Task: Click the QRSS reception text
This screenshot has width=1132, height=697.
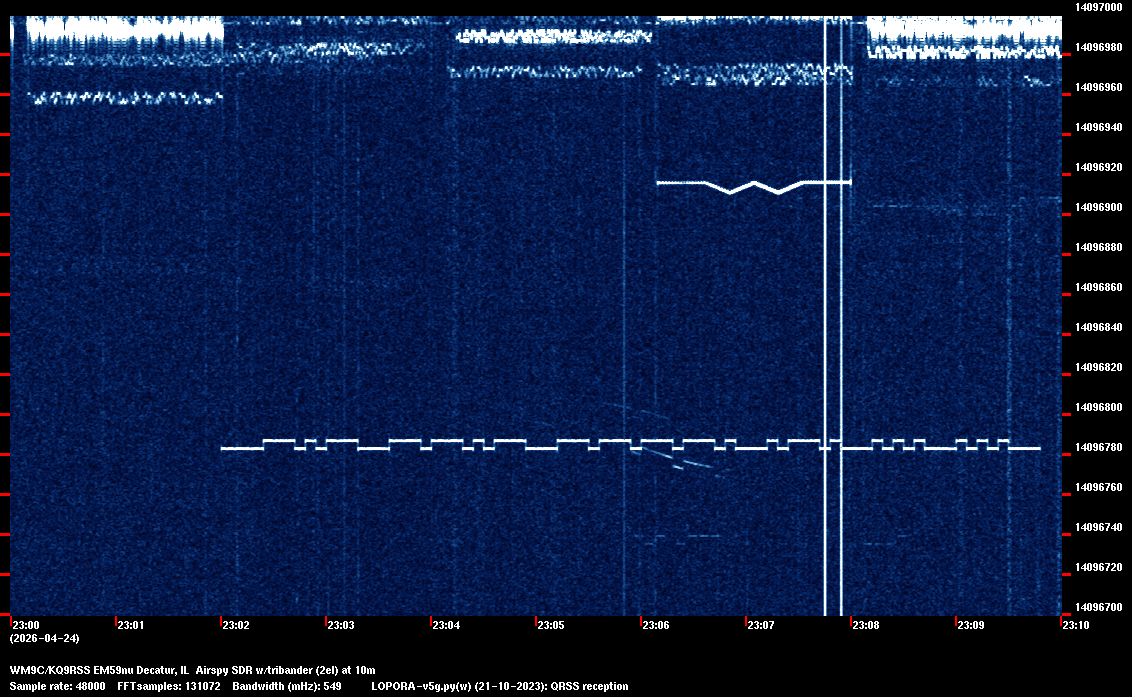Action: coord(589,687)
